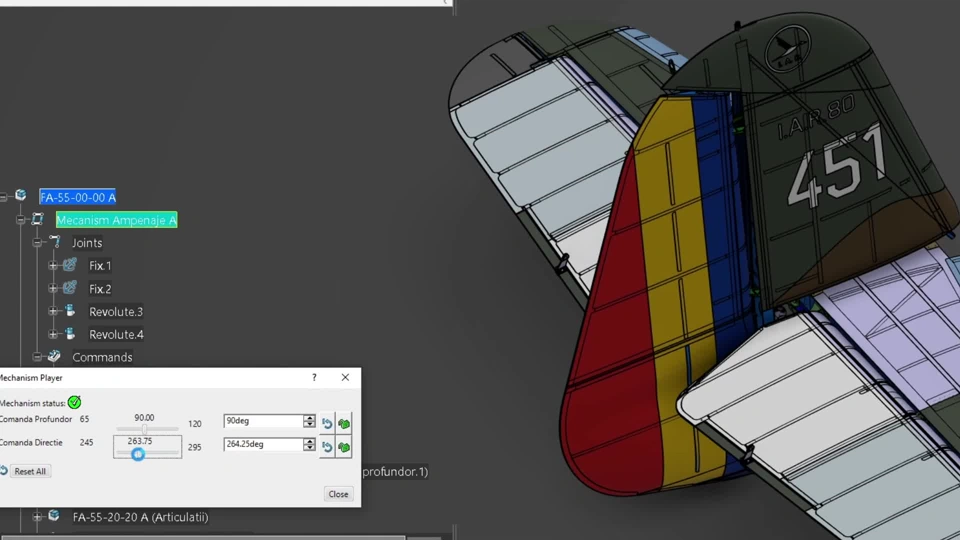Click the Fix.2 joint icon
This screenshot has width=960, height=540.
(70, 287)
